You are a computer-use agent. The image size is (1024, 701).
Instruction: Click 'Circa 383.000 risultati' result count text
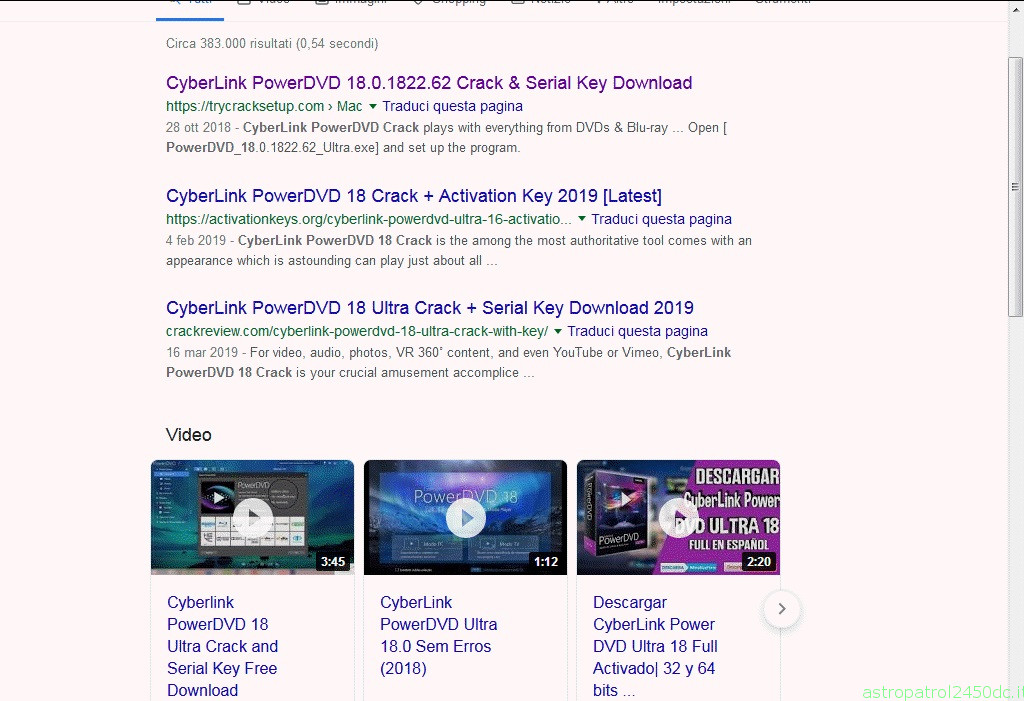point(272,44)
